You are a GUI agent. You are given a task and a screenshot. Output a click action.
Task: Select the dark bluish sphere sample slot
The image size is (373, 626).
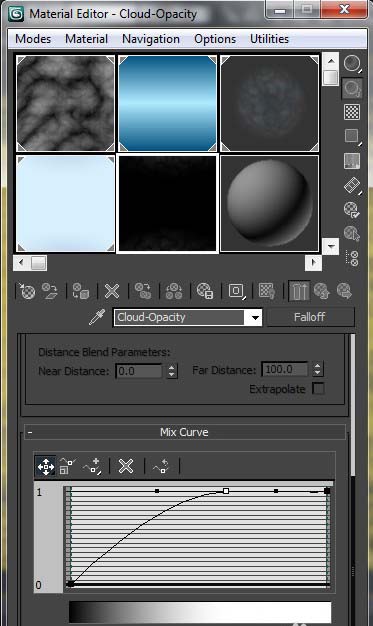[x=270, y=103]
